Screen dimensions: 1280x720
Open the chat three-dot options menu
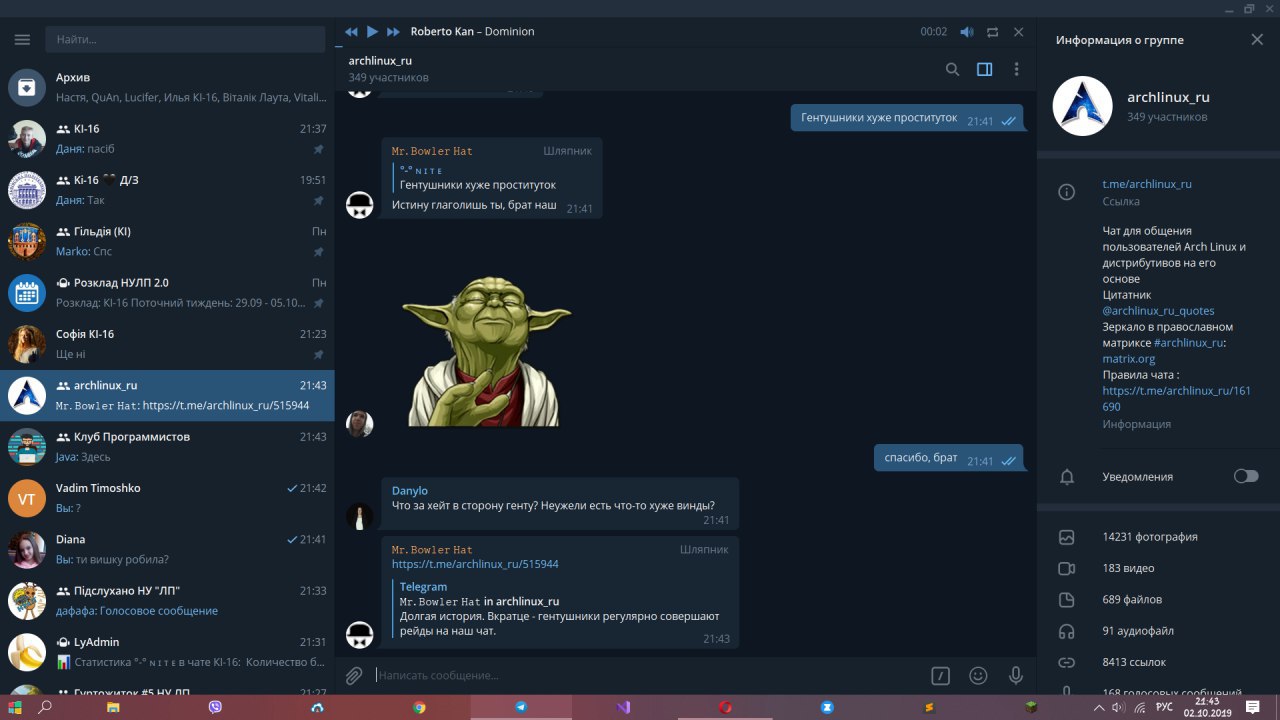point(1016,69)
